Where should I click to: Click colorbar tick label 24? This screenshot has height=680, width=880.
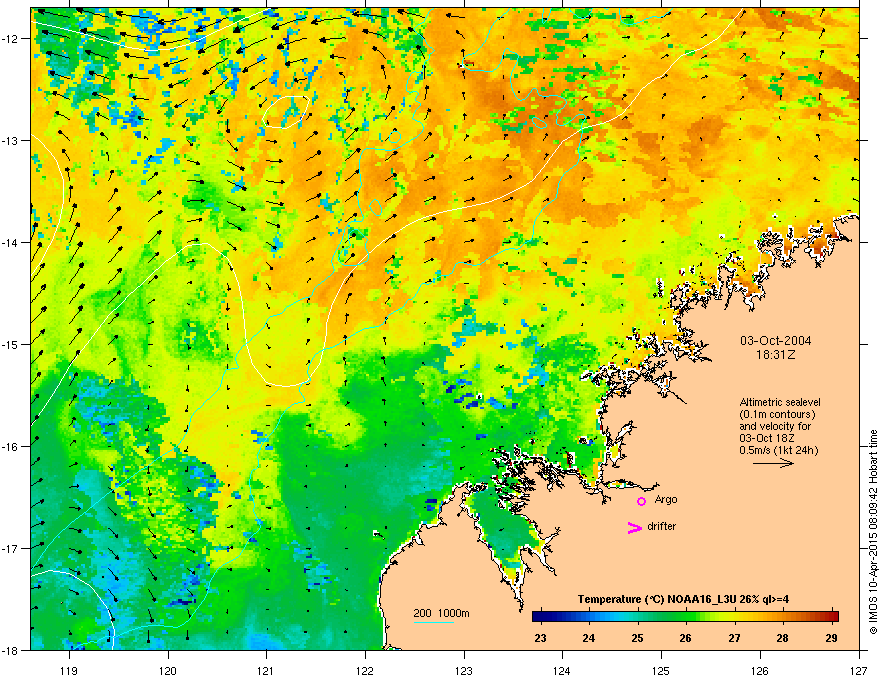(x=589, y=638)
